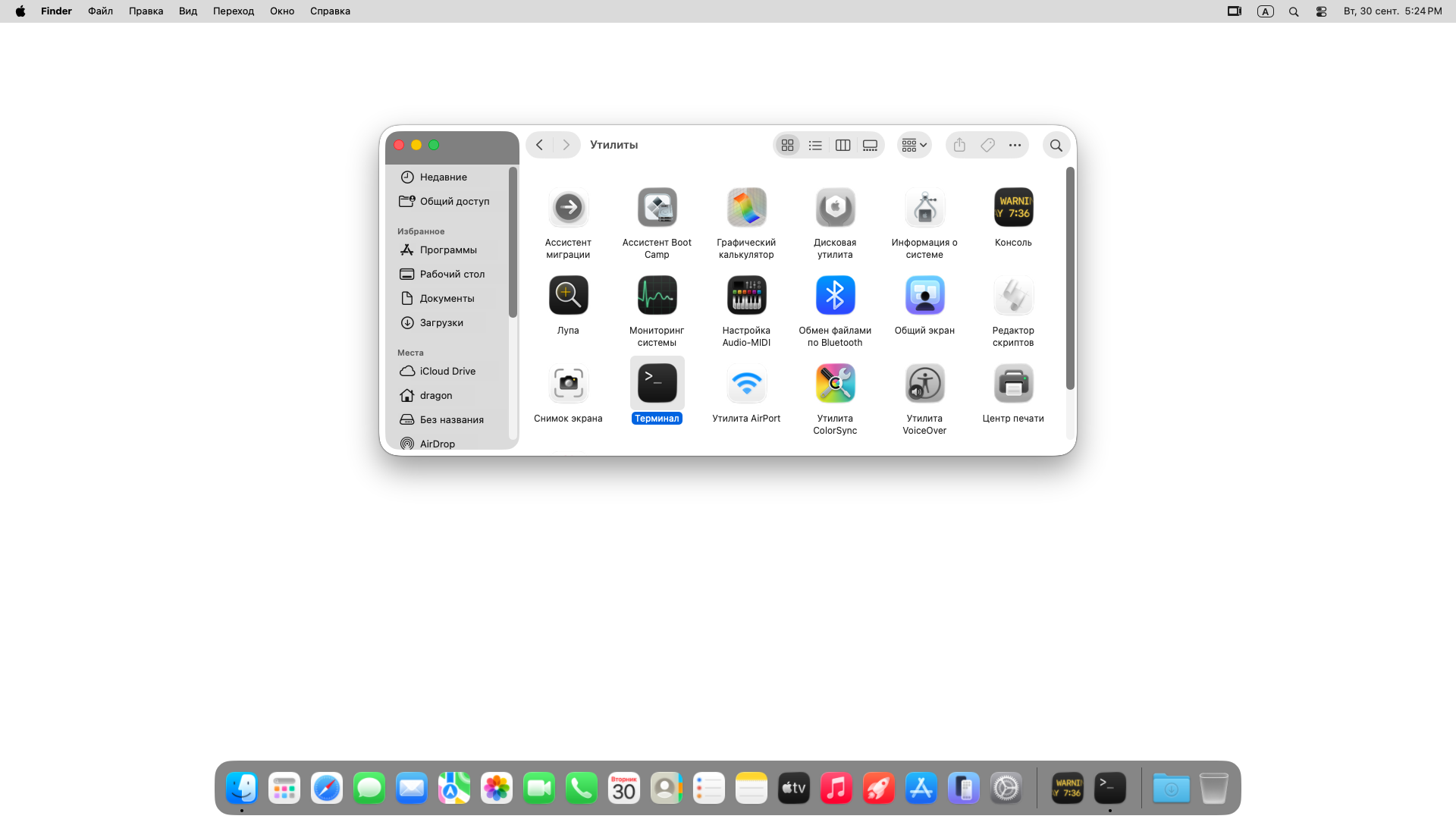Open the AirPort Utility icon

[x=746, y=384]
